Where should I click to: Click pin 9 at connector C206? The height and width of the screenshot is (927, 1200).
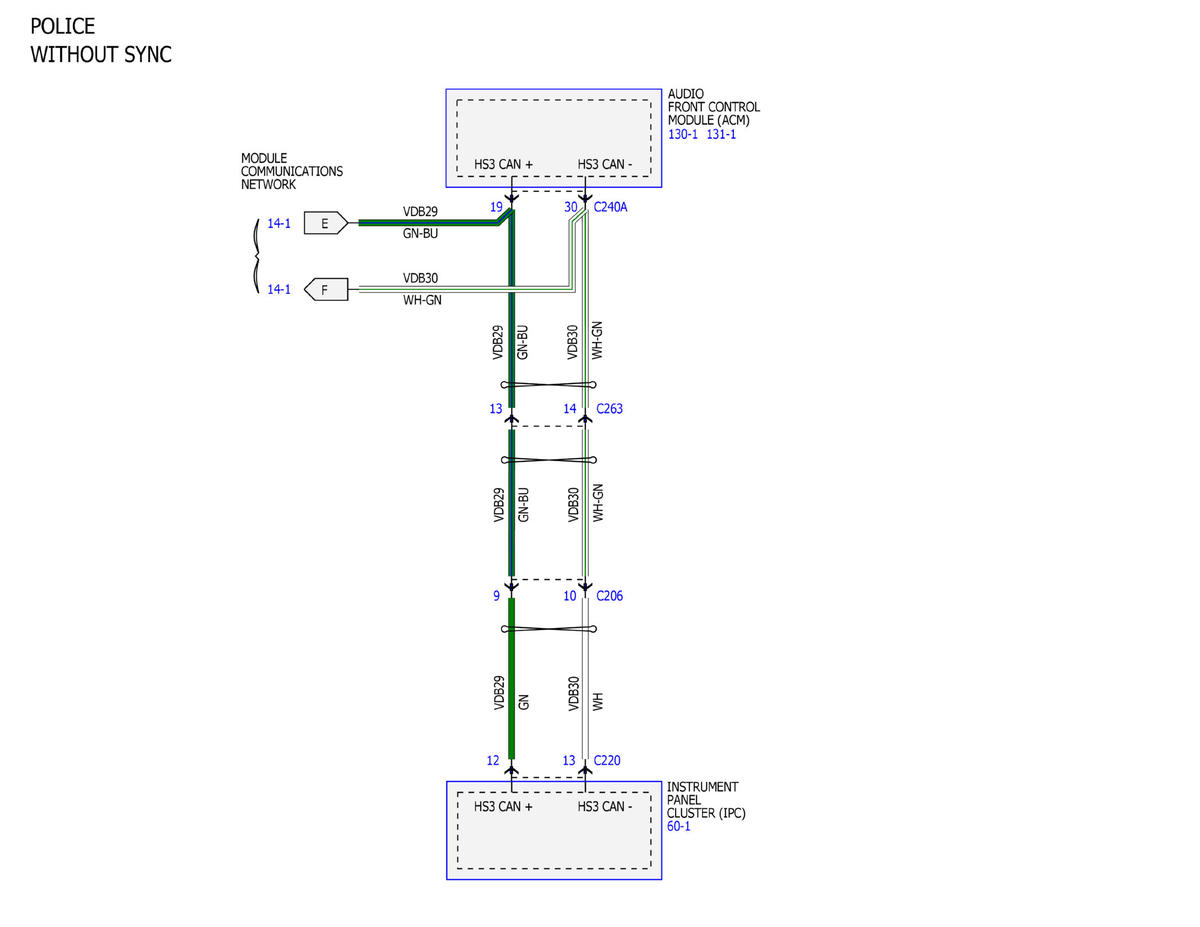[x=496, y=596]
